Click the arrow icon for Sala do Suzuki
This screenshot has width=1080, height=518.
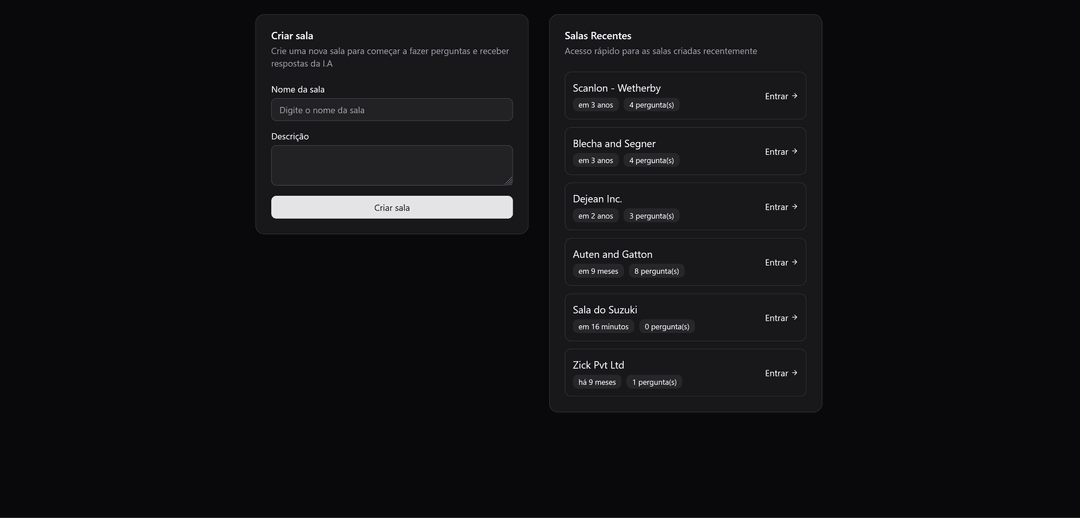coord(795,318)
